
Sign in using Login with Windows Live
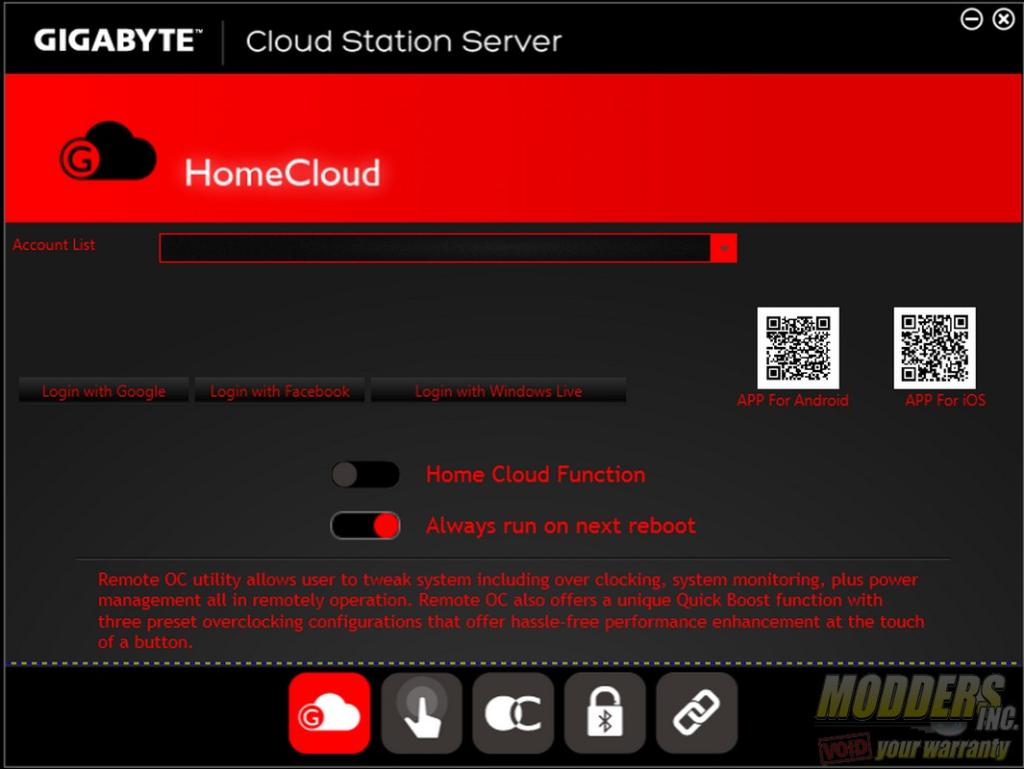pyautogui.click(x=498, y=391)
